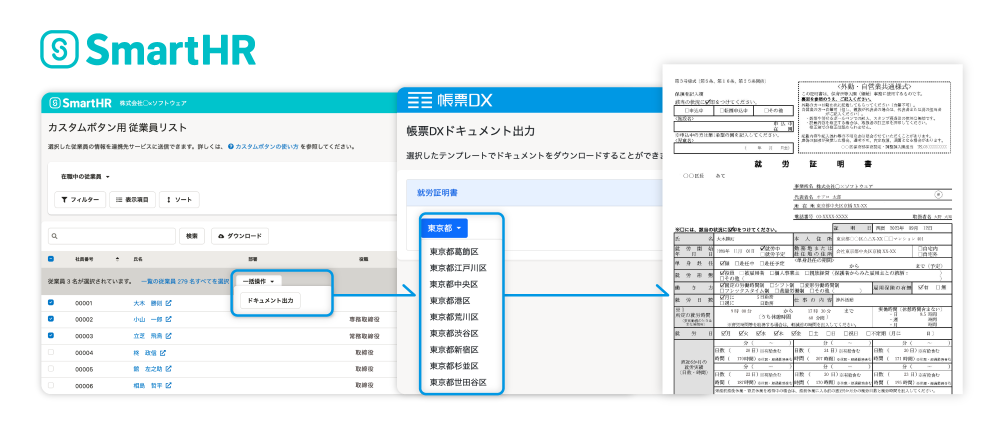Viewport: 1000px width, 421px height.
Task: Open employee 立芝 飛鳥 profile link
Action: [147, 336]
